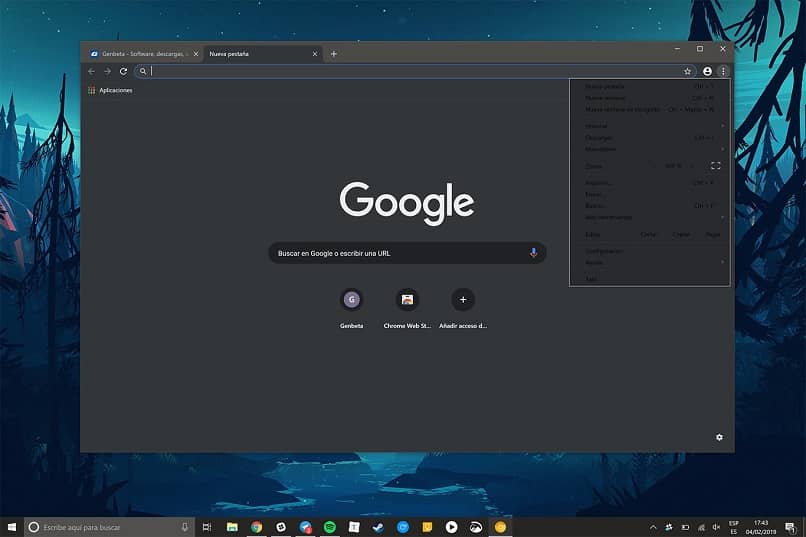Open the yellow sticky notes taskbar app
806x537 pixels.
click(x=427, y=527)
